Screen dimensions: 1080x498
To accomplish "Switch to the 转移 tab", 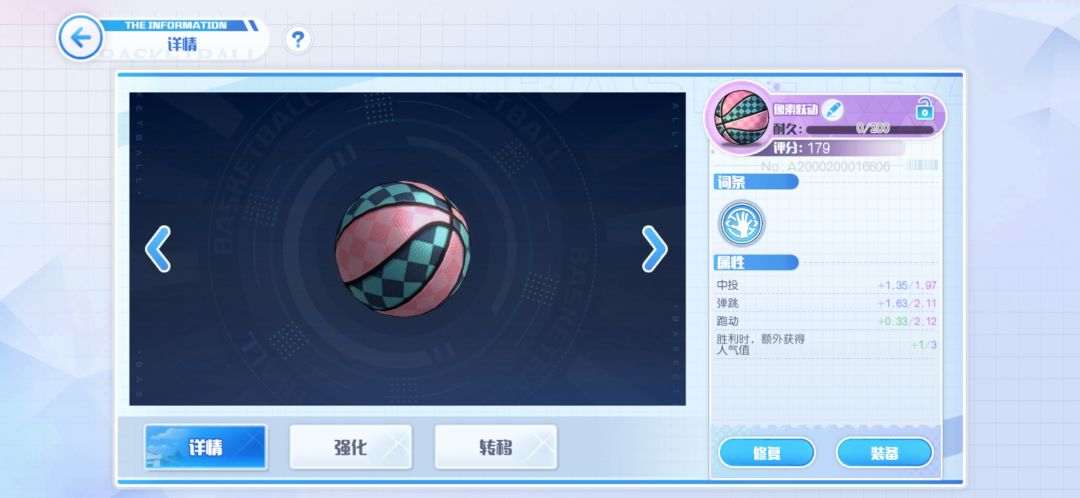I will coord(496,447).
